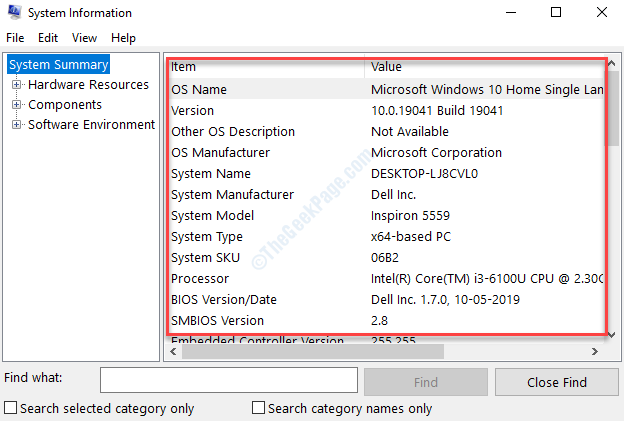Image resolution: width=624 pixels, height=421 pixels.
Task: Click the OS Manufacturer row label
Action: click(x=220, y=153)
